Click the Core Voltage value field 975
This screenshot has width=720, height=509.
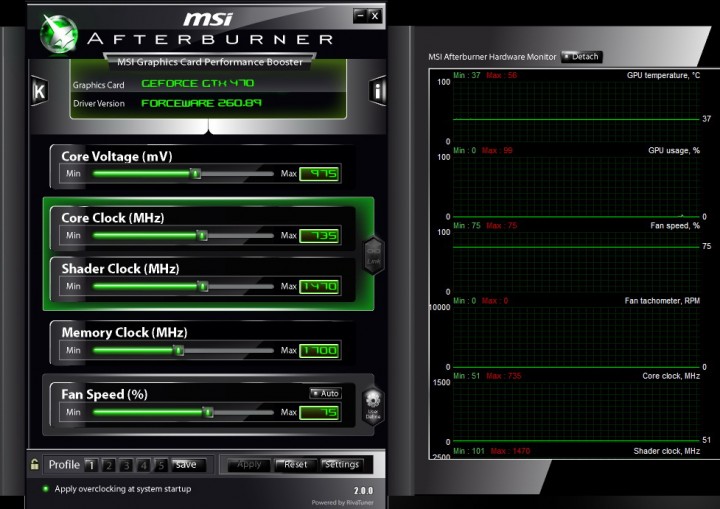[x=320, y=174]
